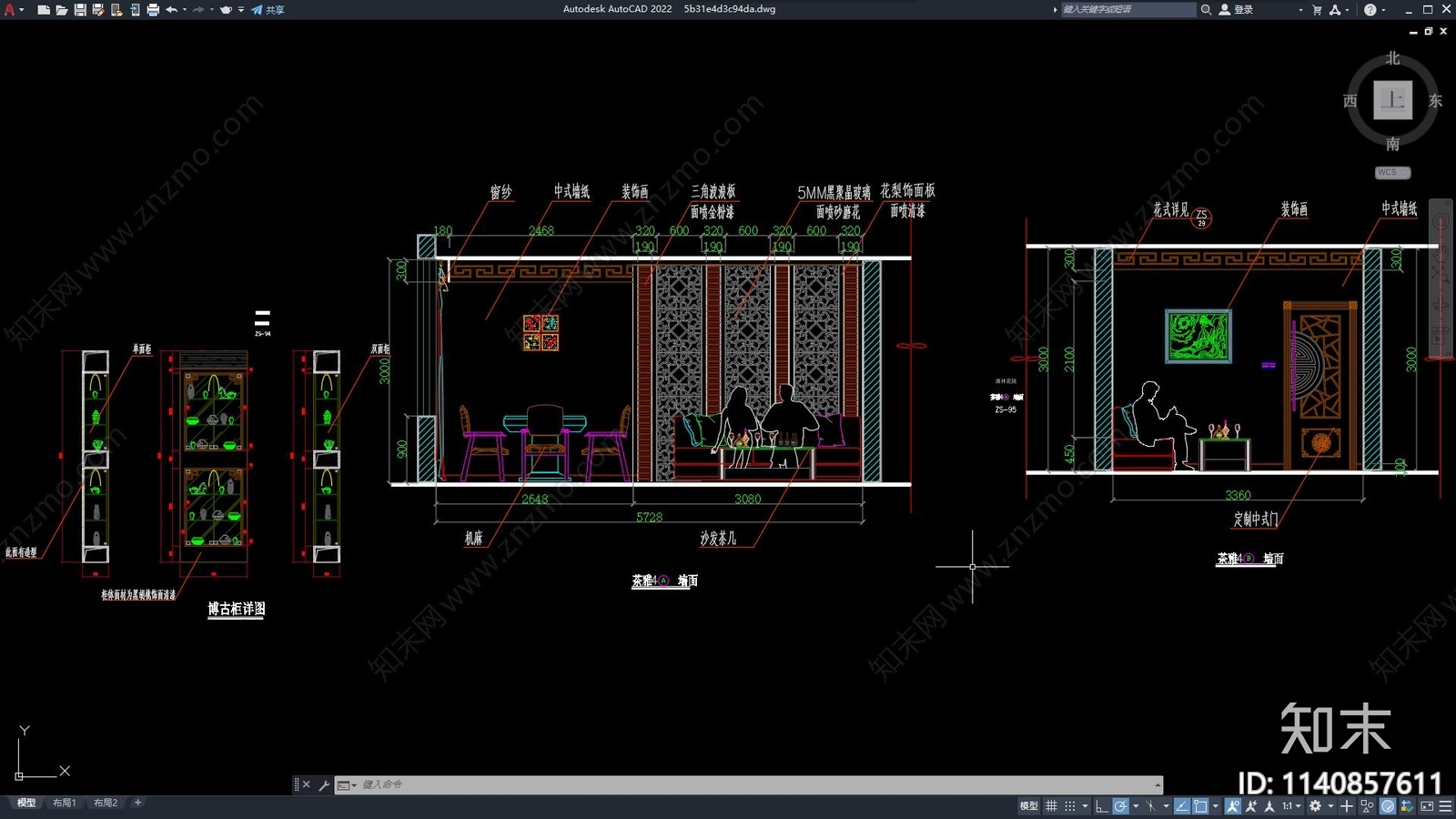Click status bar 模型 model space button
Screen dimensions: 1456x819
[1028, 806]
